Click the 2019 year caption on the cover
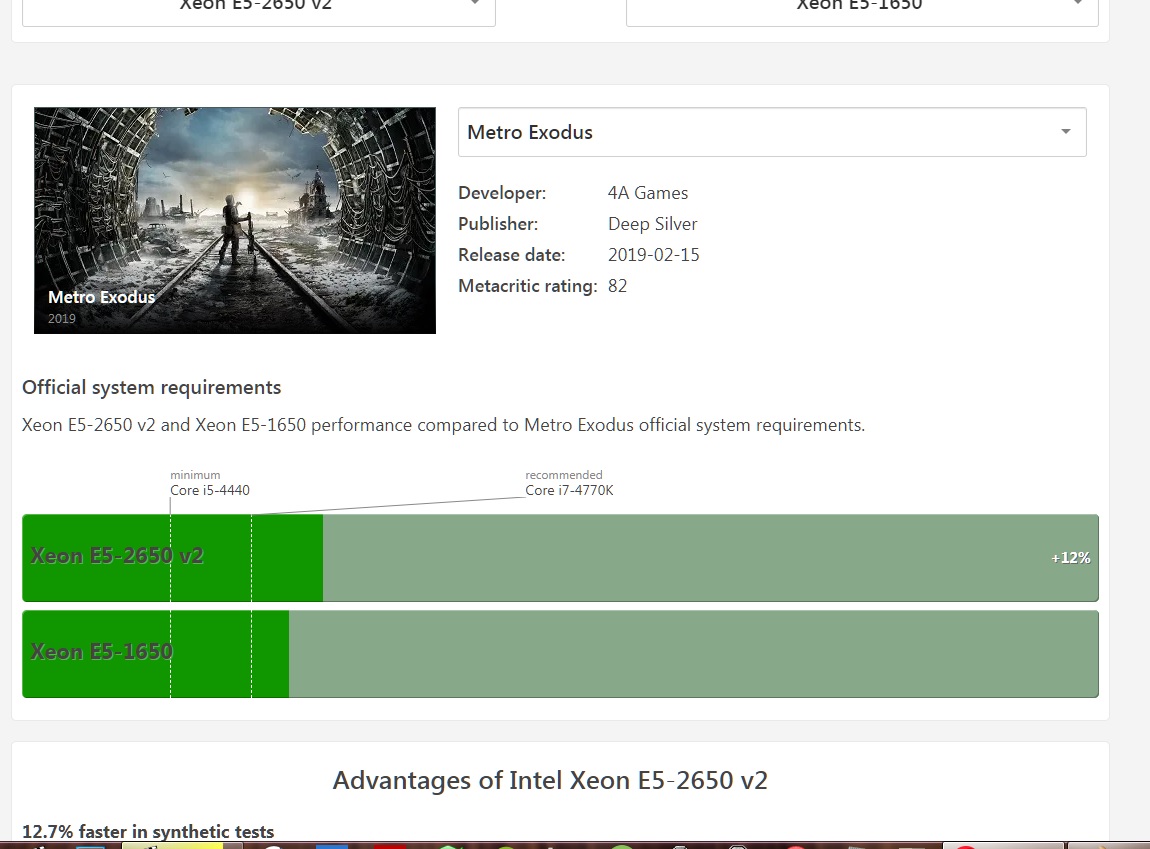This screenshot has width=1150, height=849. [62, 318]
